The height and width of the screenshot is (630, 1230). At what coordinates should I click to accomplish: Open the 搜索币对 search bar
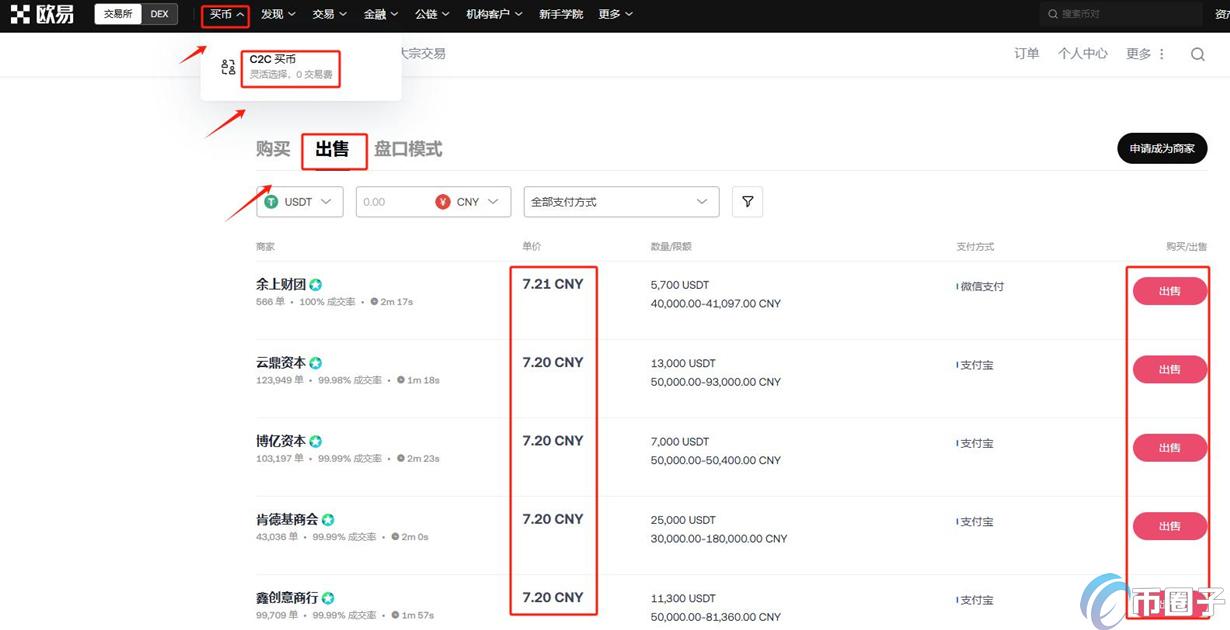tap(1120, 14)
